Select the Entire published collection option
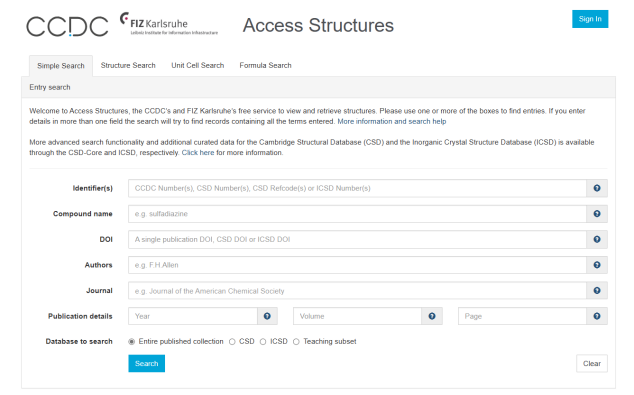The image size is (634, 395). click(131, 342)
